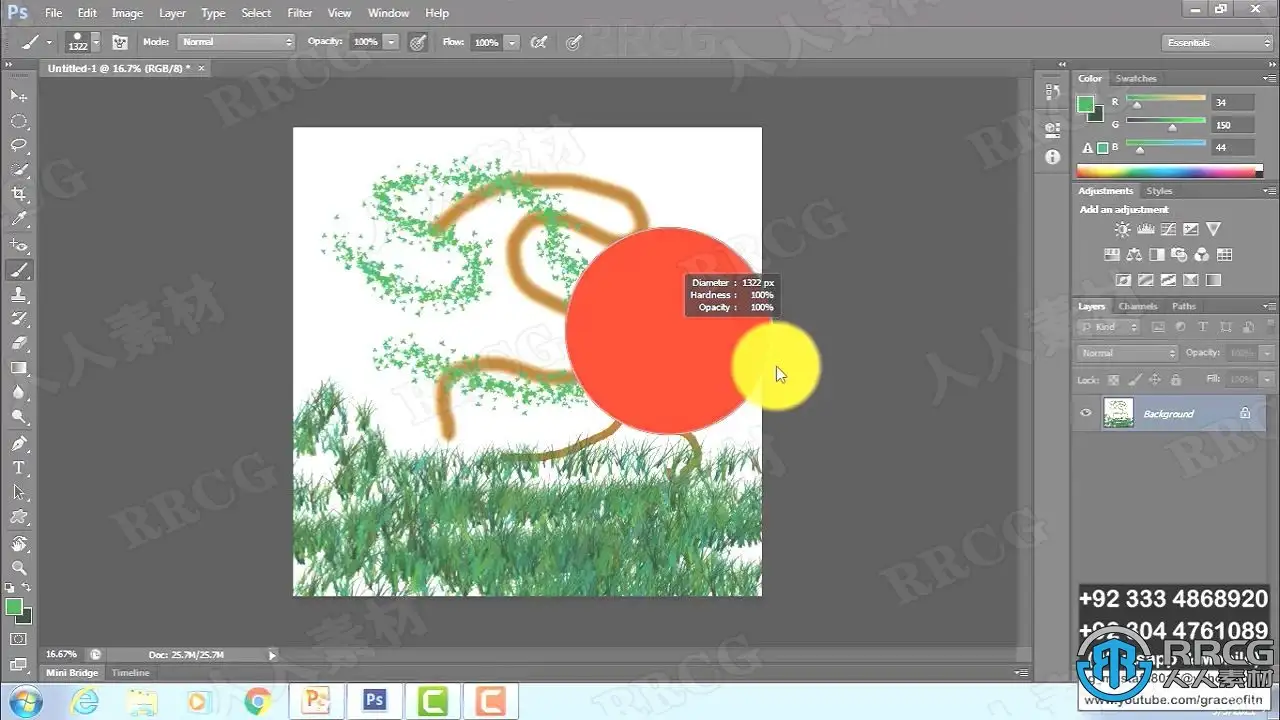This screenshot has height=720, width=1280.
Task: Select the Custom Shape tool
Action: tap(18, 518)
